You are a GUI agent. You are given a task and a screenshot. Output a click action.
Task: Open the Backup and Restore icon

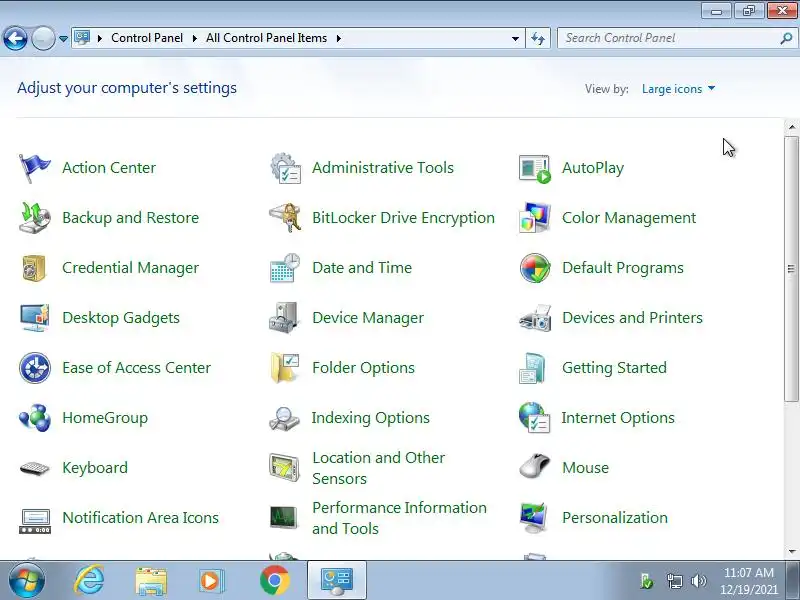[35, 218]
